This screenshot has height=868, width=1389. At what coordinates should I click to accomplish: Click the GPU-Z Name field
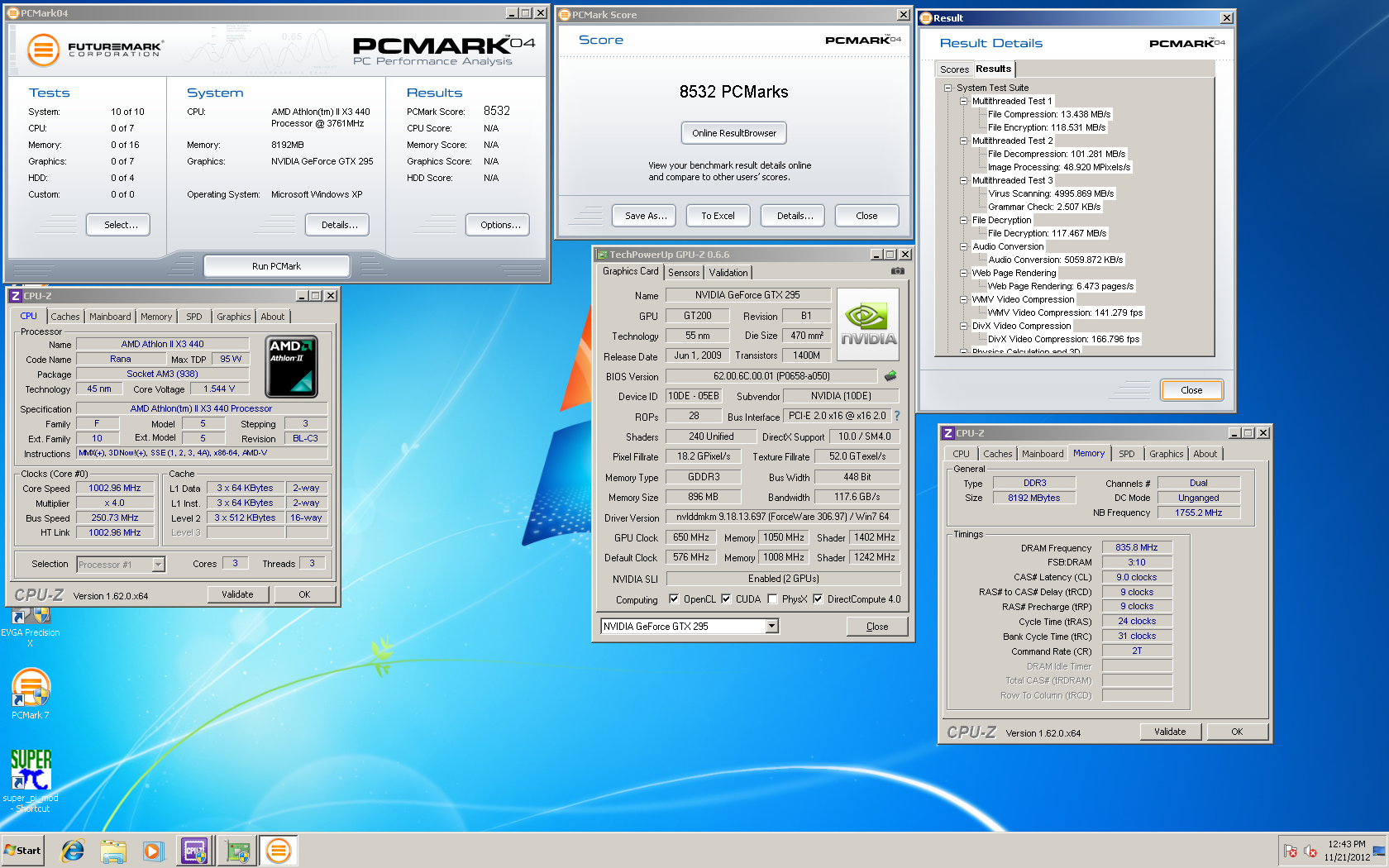747,295
